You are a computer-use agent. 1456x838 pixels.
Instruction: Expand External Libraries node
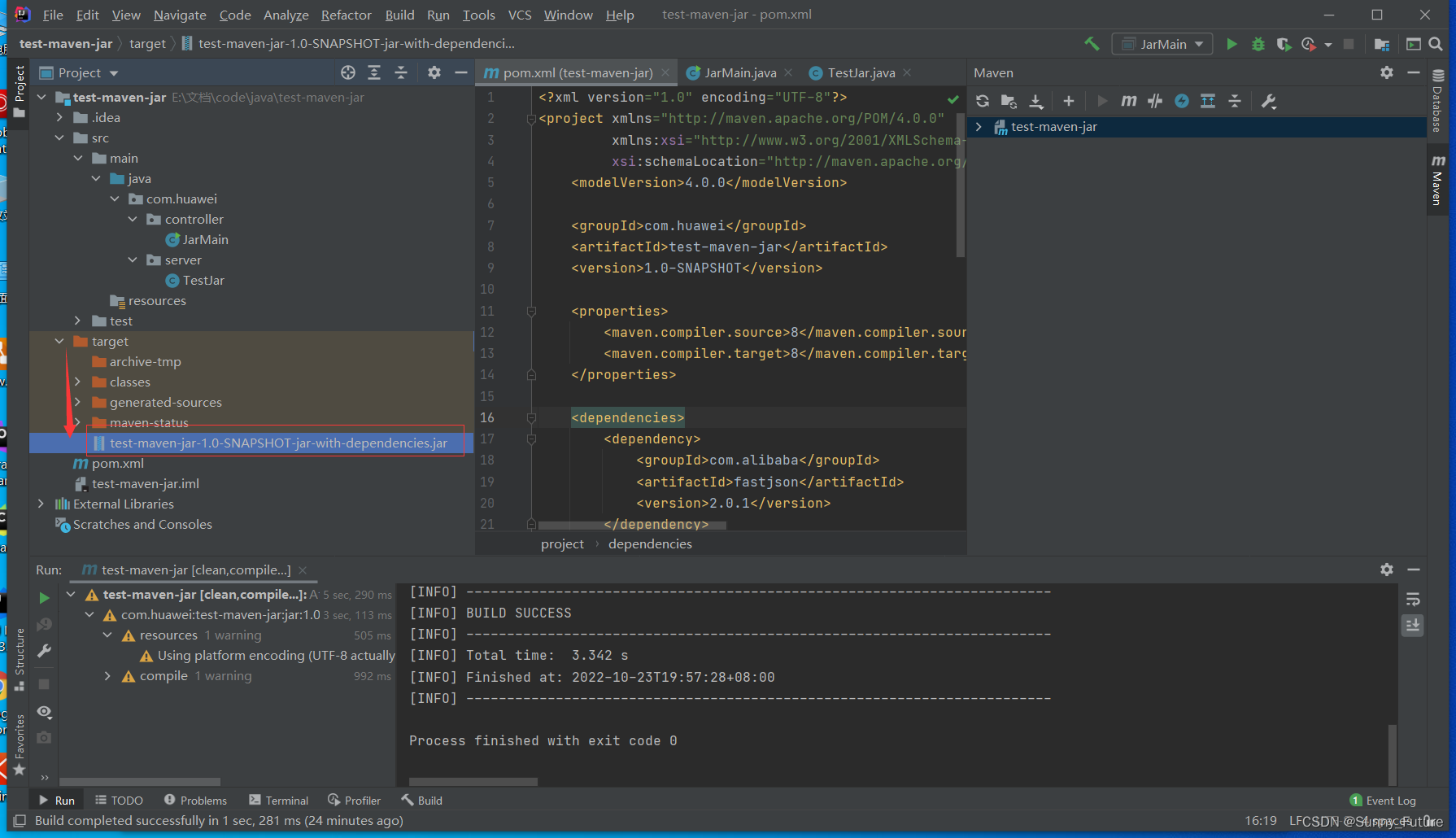(x=41, y=504)
